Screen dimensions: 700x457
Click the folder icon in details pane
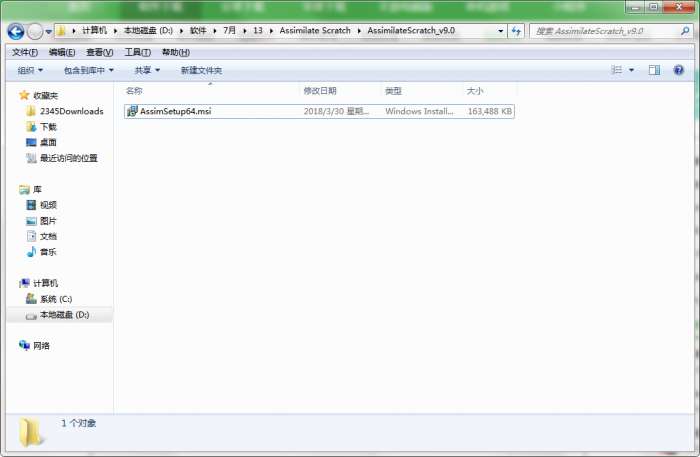[x=30, y=432]
